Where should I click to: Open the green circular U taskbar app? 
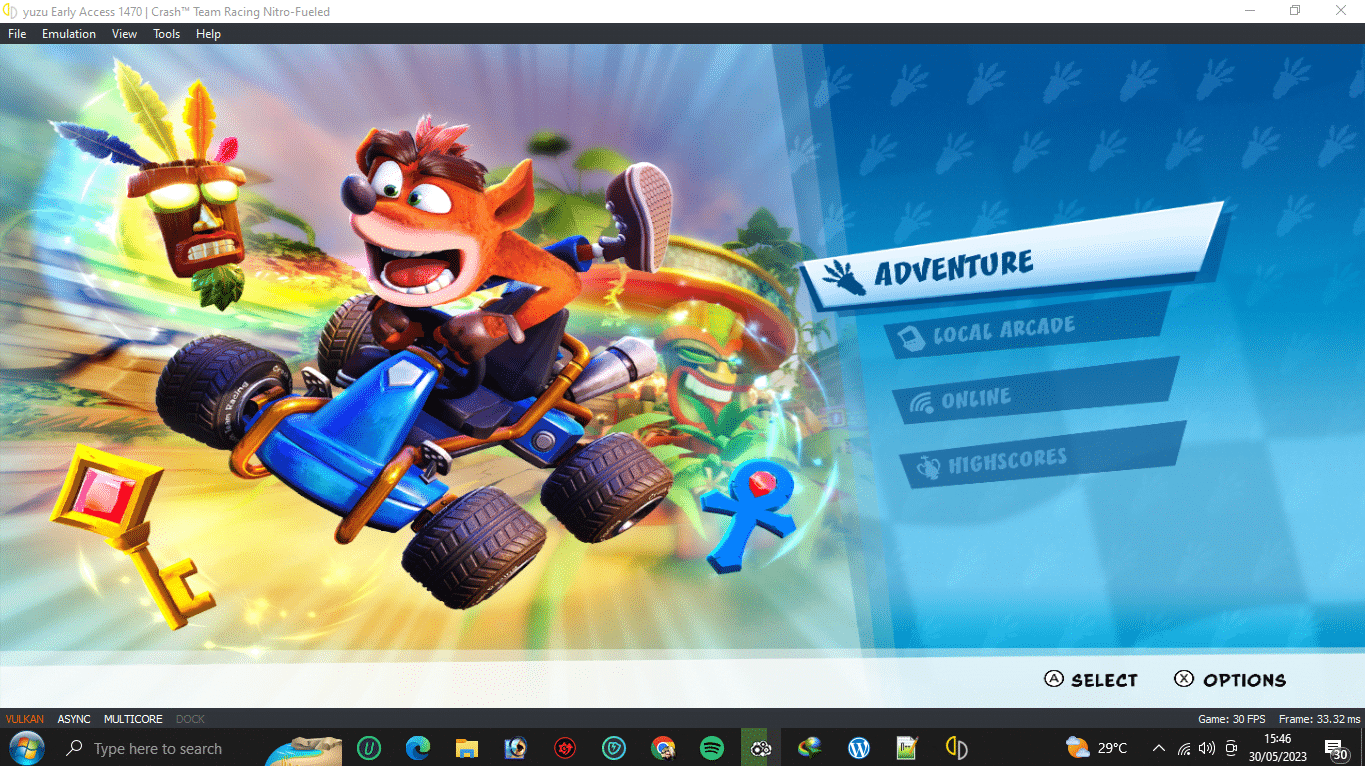[370, 748]
